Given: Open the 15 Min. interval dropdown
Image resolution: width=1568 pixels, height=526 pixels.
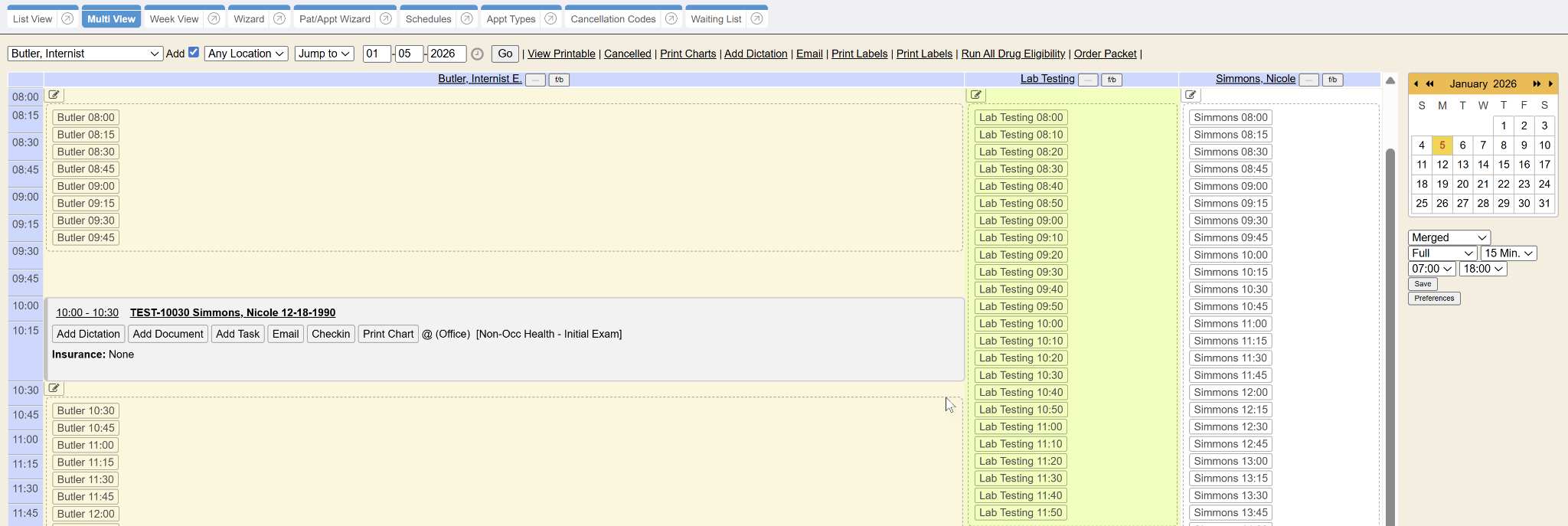Looking at the screenshot, I should (x=1508, y=253).
